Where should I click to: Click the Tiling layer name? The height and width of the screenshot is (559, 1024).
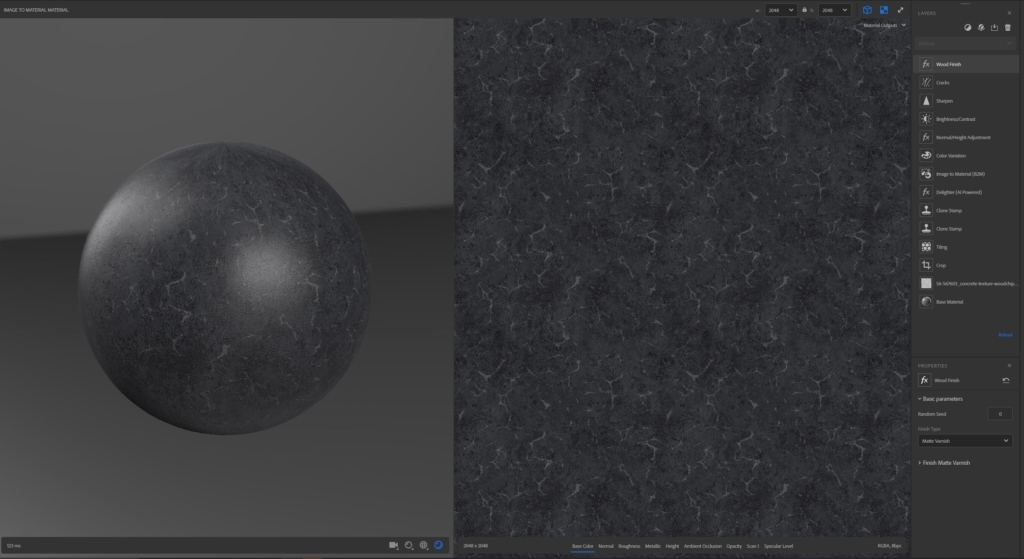(941, 247)
